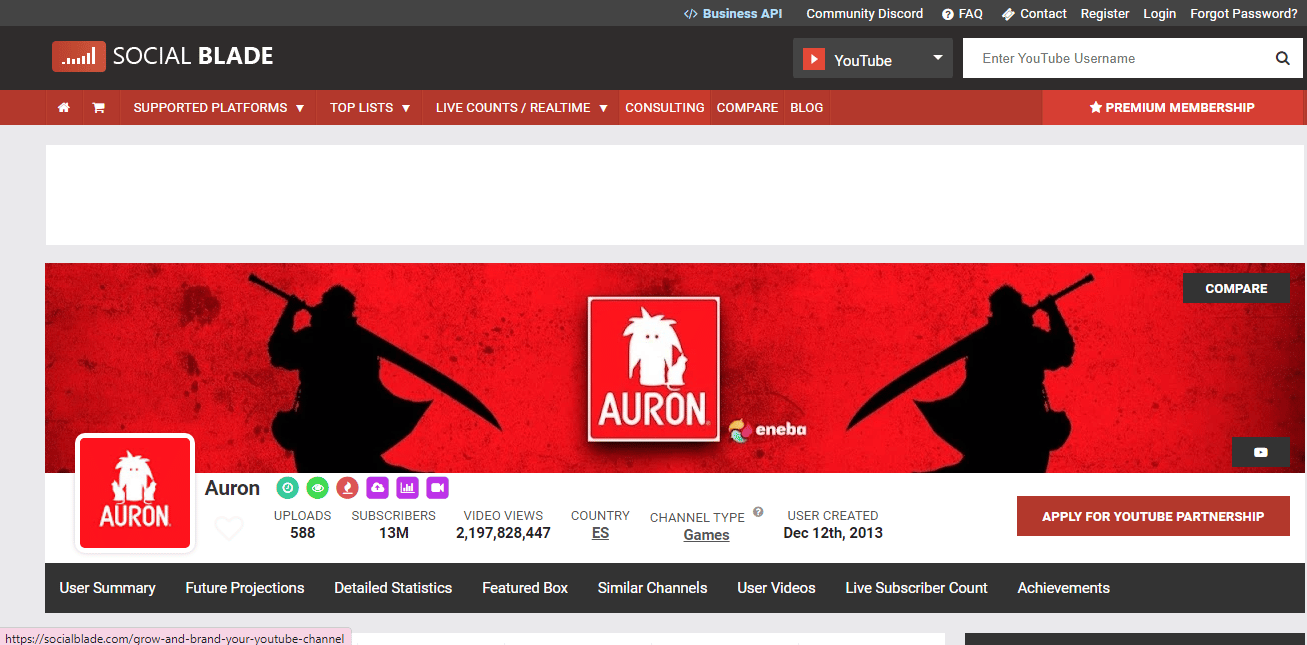The width and height of the screenshot is (1307, 645).
Task: Click the Auron channel avatar
Action: coord(135,493)
